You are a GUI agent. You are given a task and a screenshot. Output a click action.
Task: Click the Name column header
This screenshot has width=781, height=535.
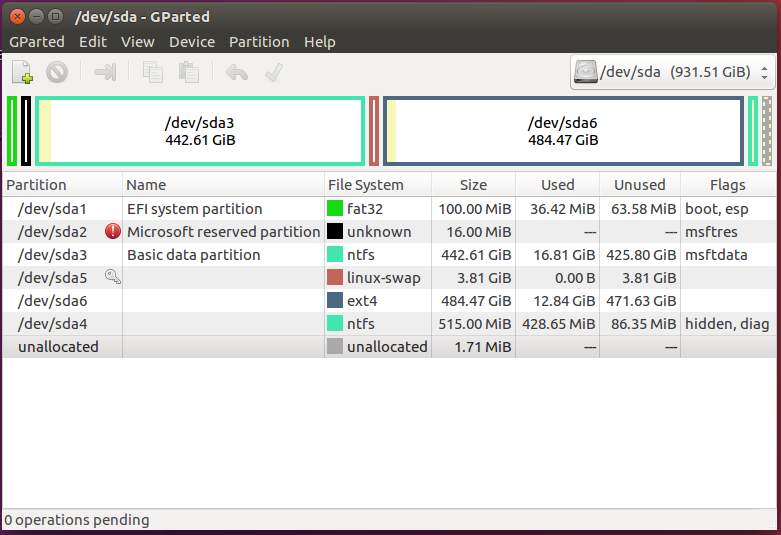(x=224, y=185)
